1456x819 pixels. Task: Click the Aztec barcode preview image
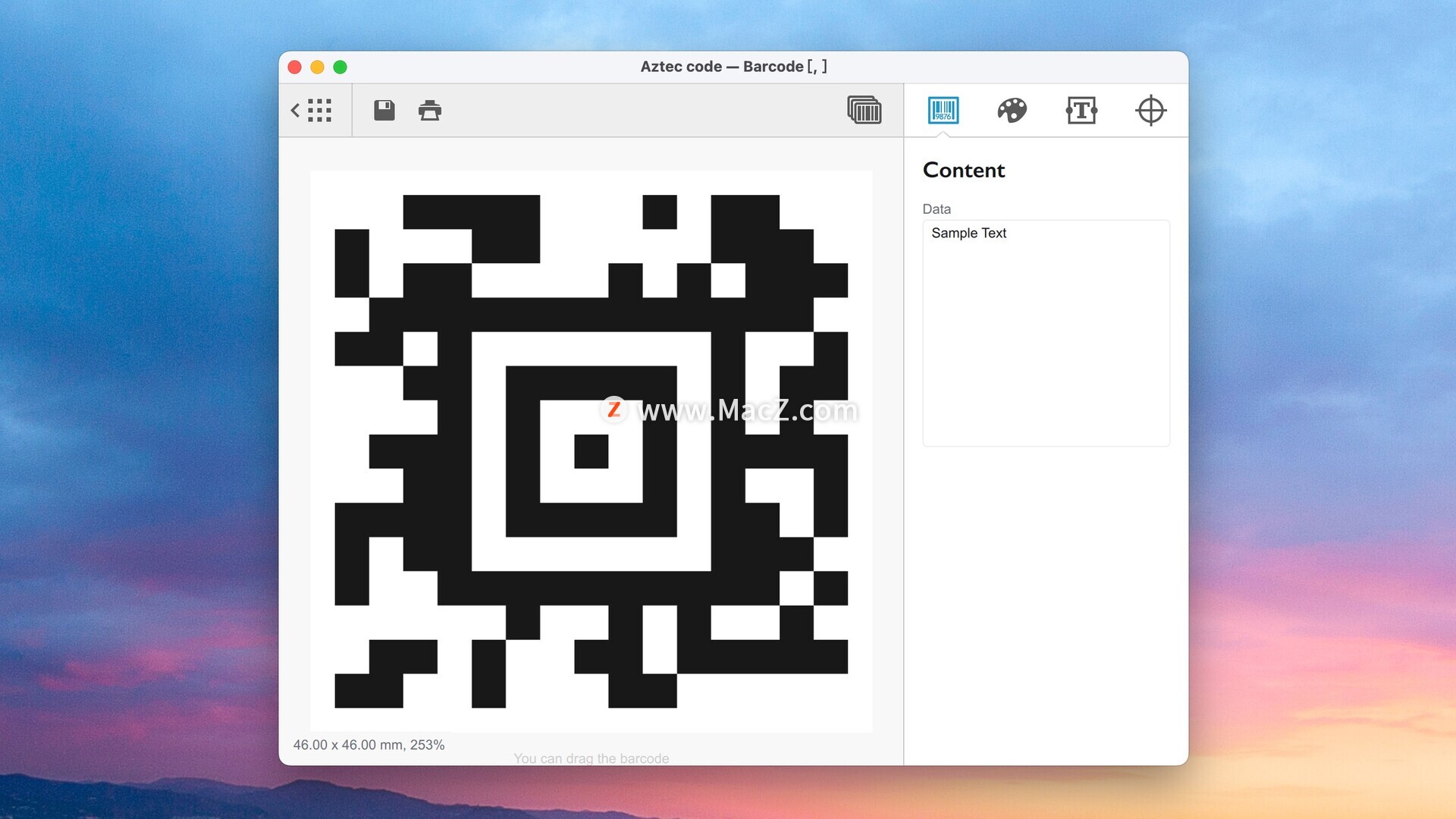(591, 451)
